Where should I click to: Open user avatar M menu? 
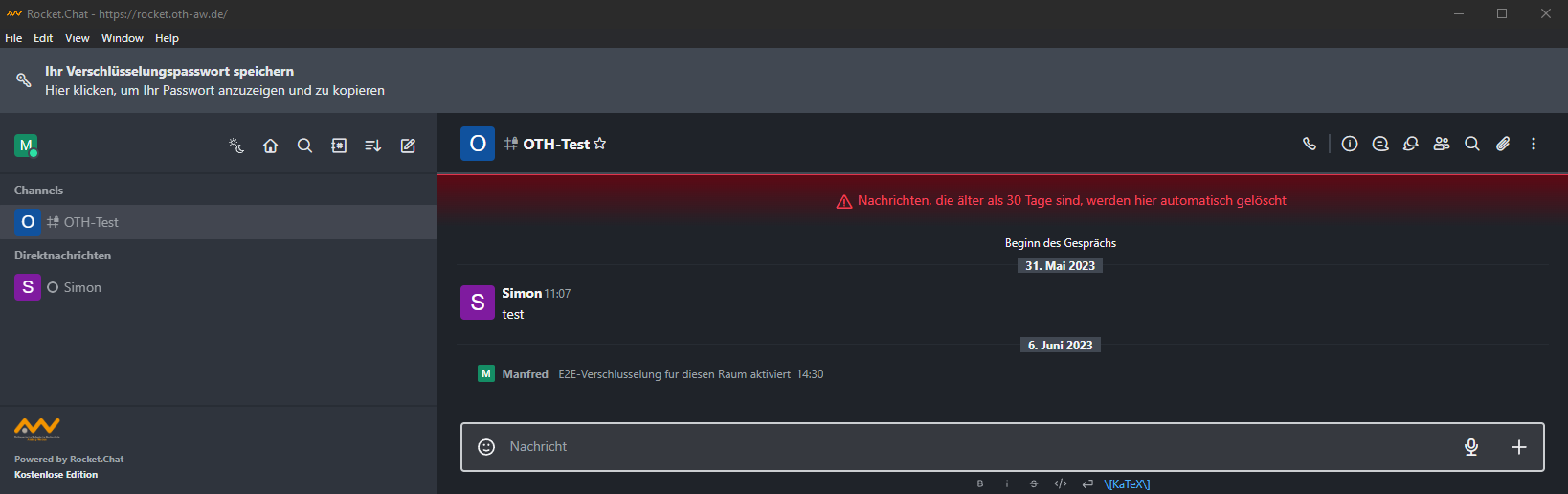pyautogui.click(x=26, y=146)
